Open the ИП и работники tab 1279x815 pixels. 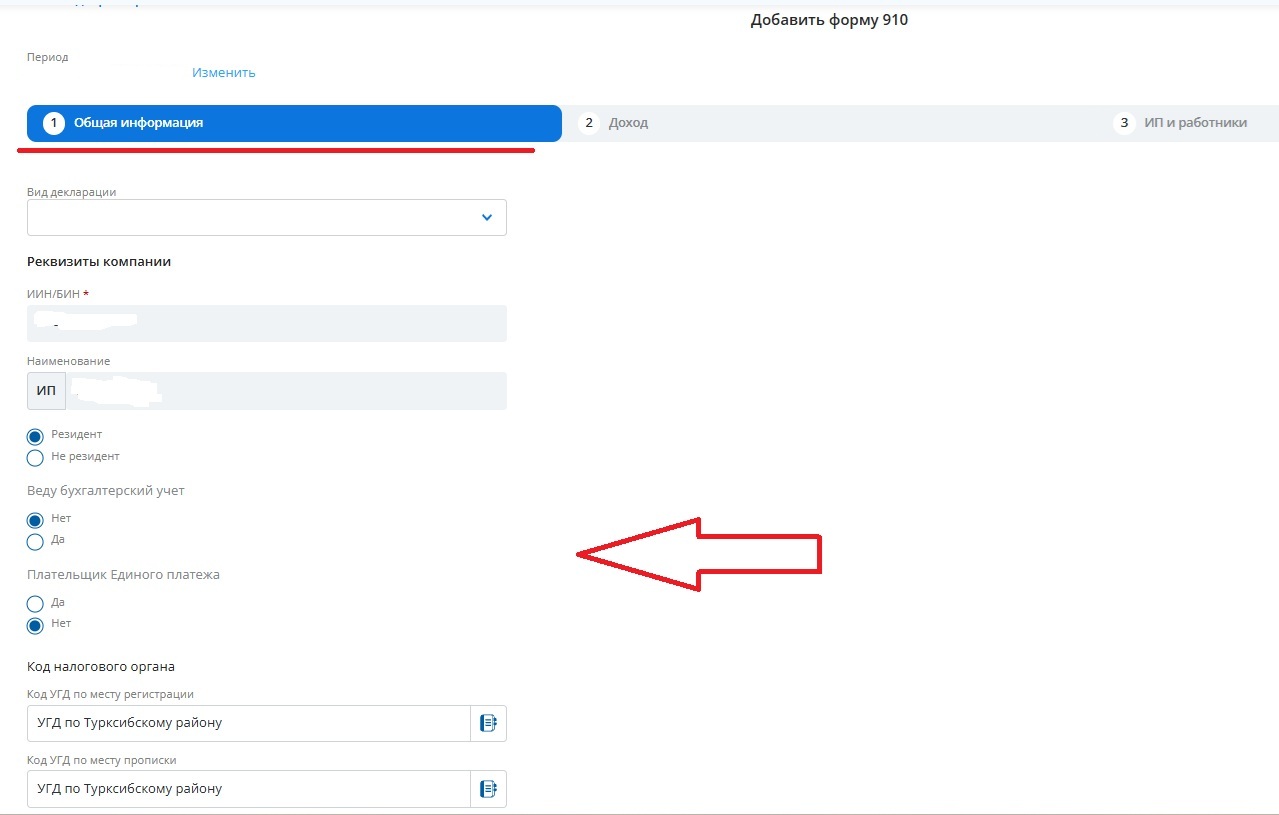(1195, 123)
